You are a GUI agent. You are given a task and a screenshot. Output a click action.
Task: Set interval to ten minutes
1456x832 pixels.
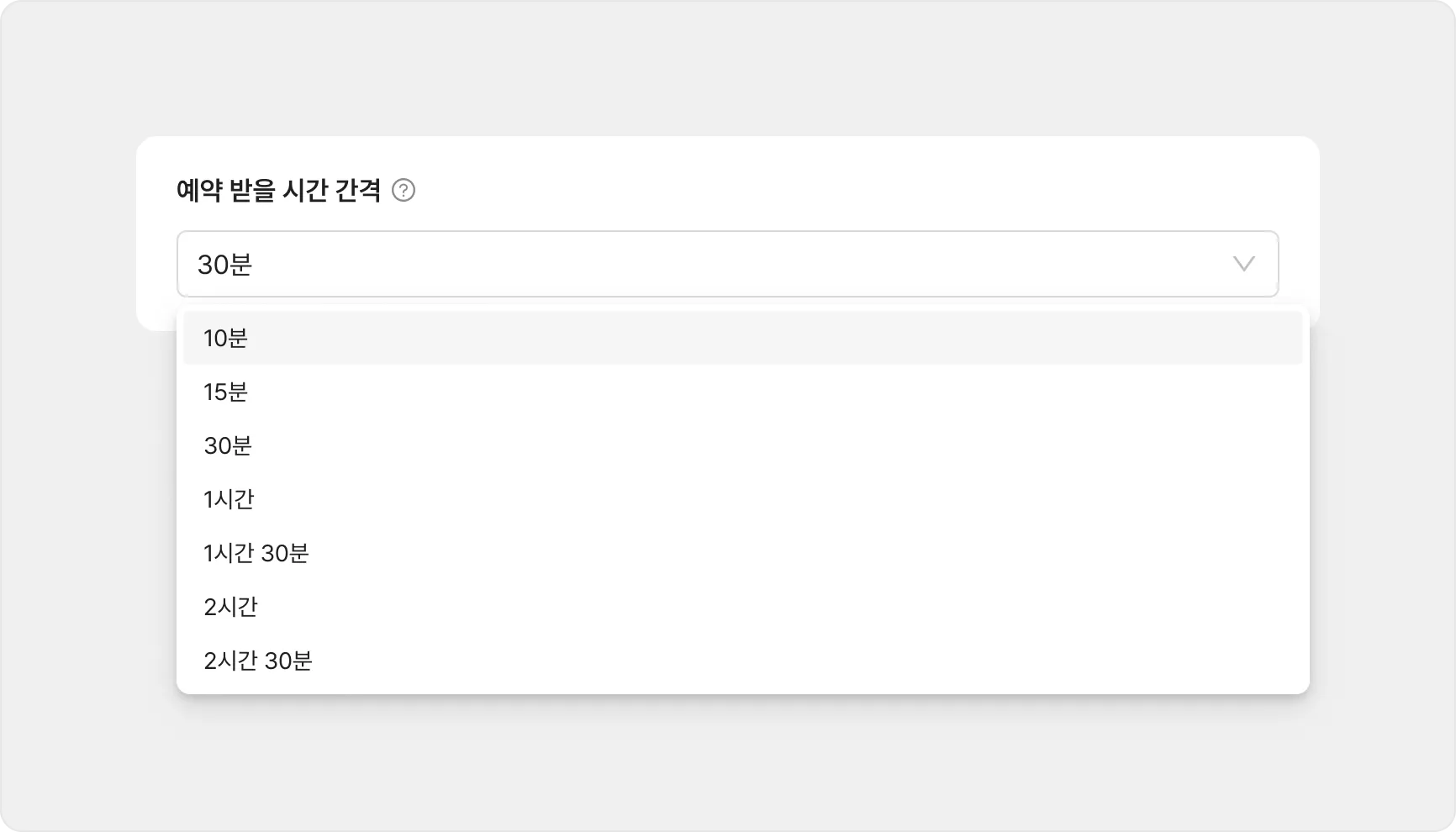pyautogui.click(x=743, y=338)
